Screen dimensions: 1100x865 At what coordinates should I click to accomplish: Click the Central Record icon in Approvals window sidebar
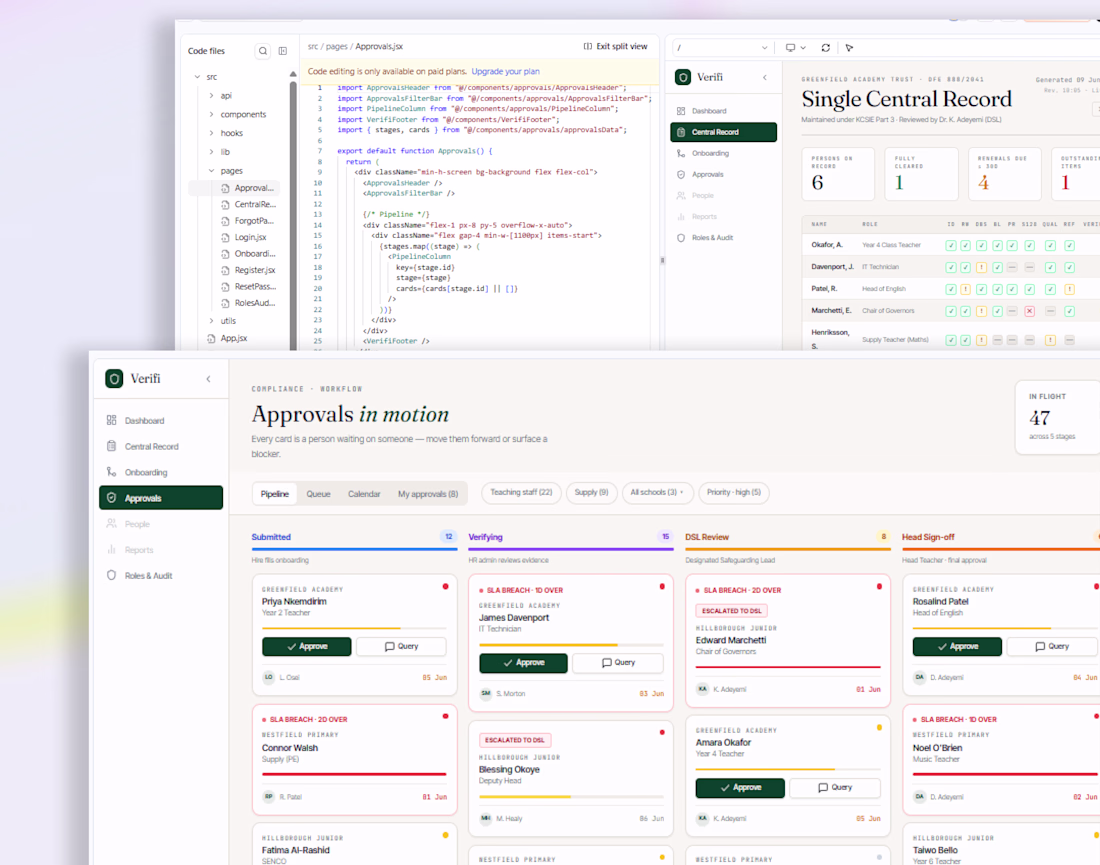click(x=112, y=446)
